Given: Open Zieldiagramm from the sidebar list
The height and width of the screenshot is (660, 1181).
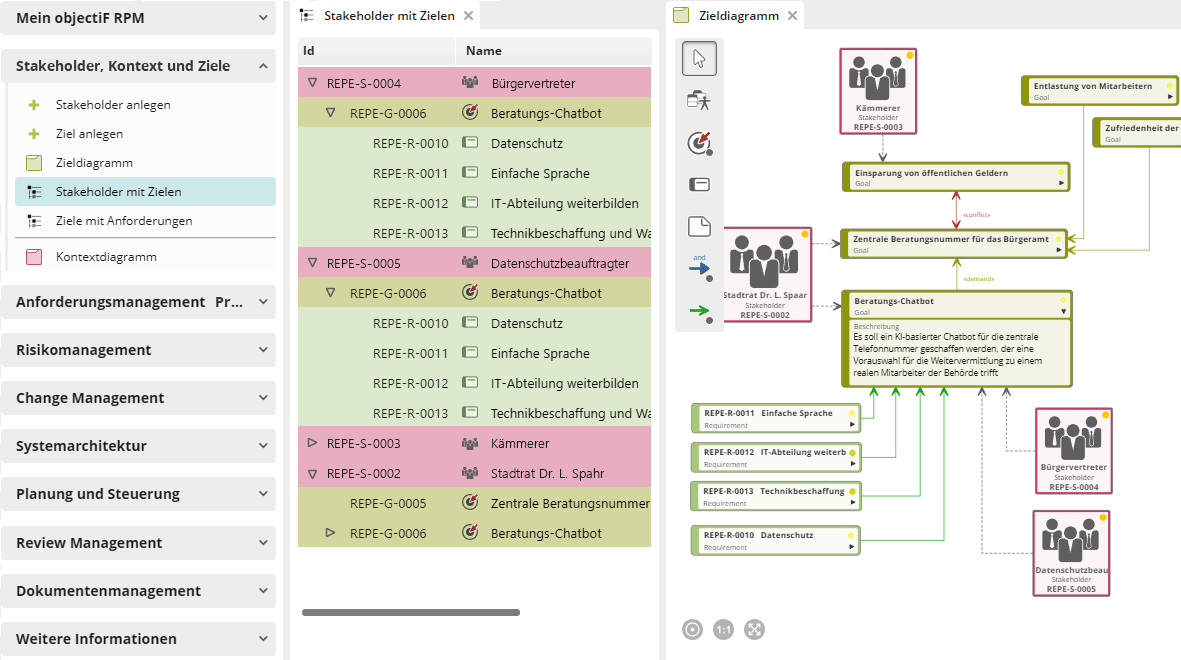Looking at the screenshot, I should tap(94, 163).
